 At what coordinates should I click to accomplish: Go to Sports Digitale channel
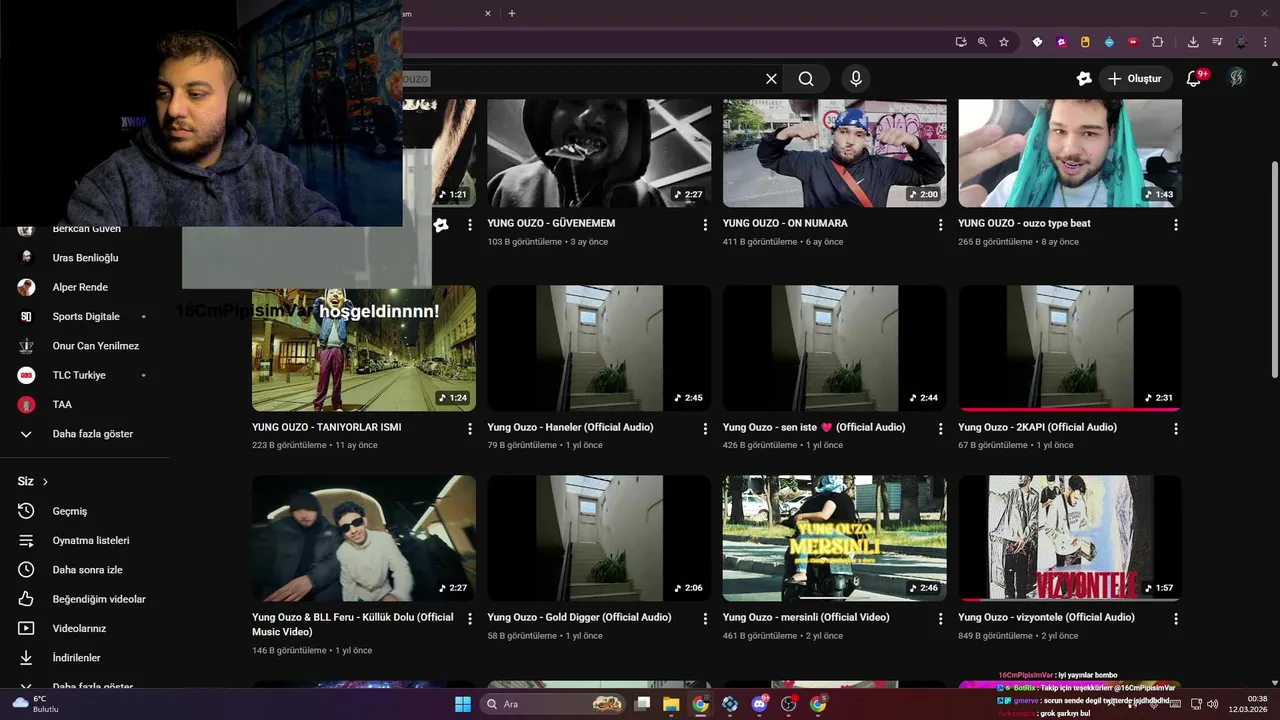(x=85, y=316)
